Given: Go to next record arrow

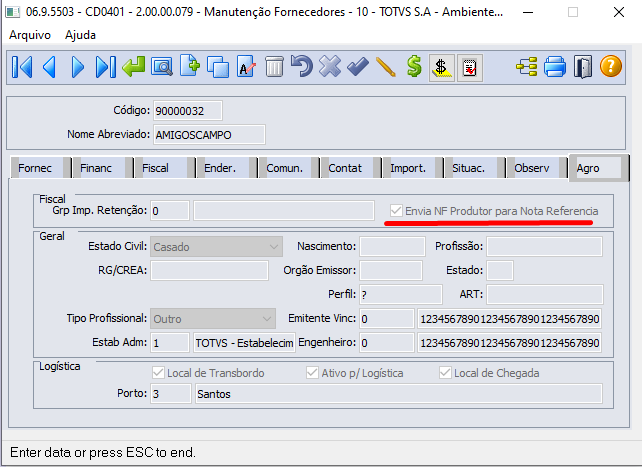Looking at the screenshot, I should [x=77, y=67].
